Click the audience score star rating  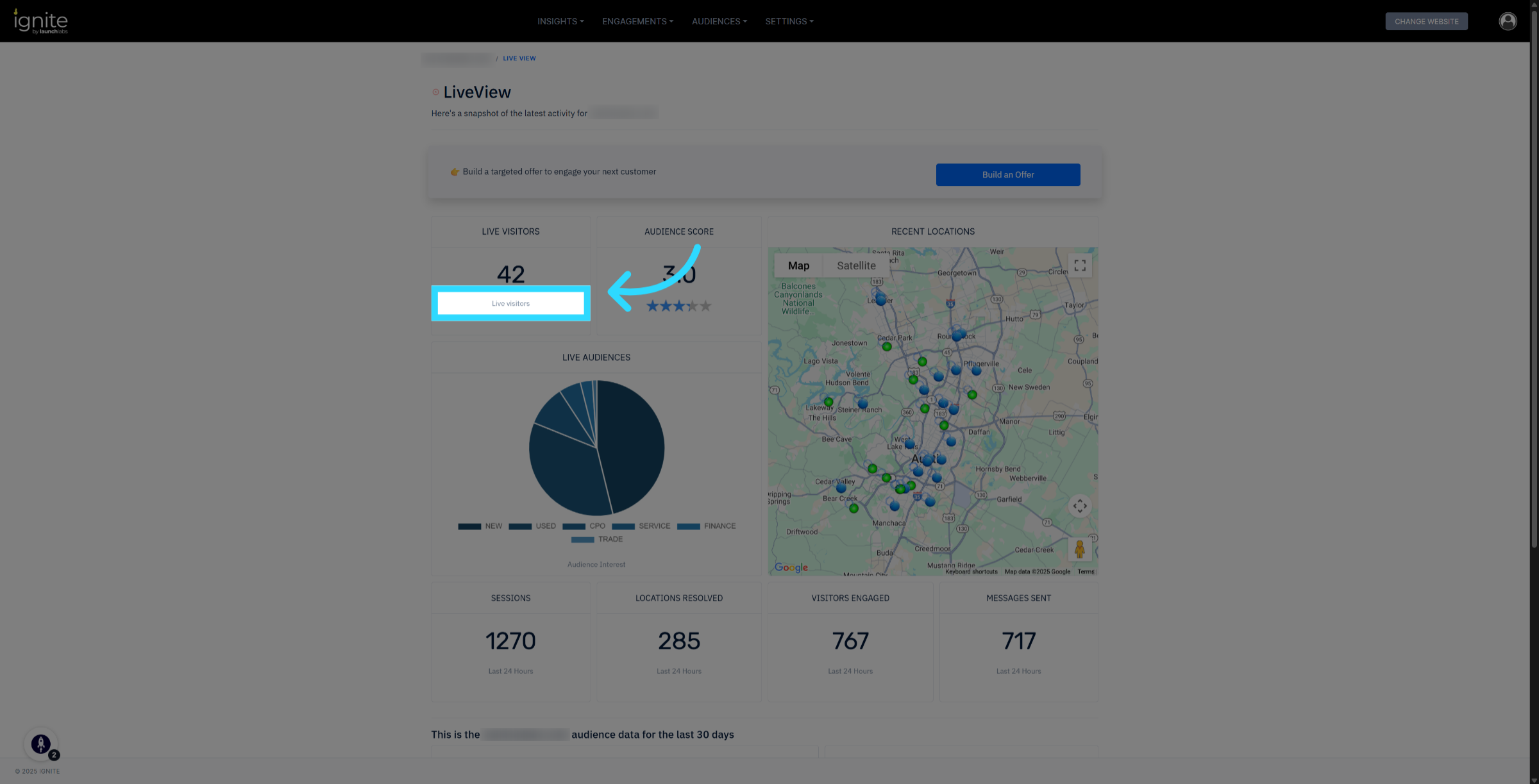(678, 306)
